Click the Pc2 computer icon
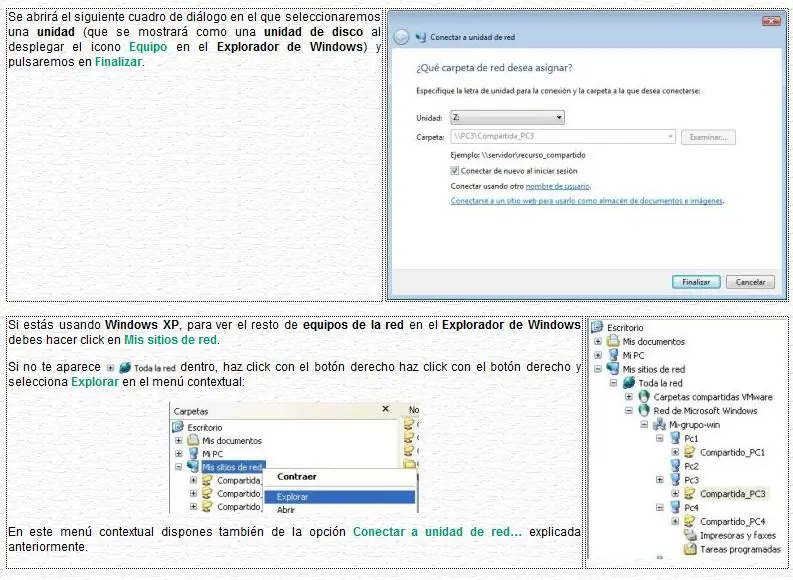Viewport: 793px width, 580px height. (675, 465)
